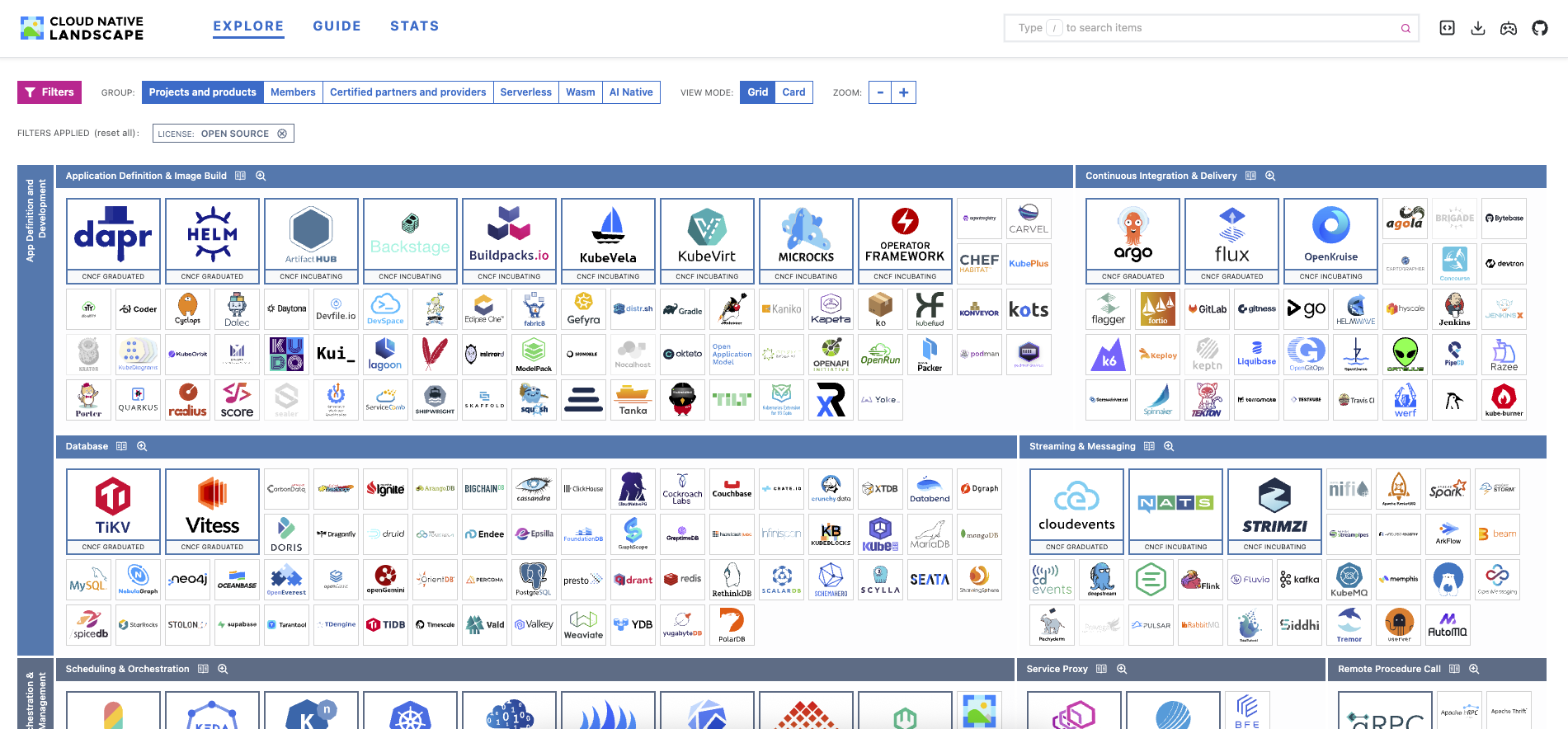The height and width of the screenshot is (729, 1568).
Task: Click the download icon in header
Action: point(1478,28)
